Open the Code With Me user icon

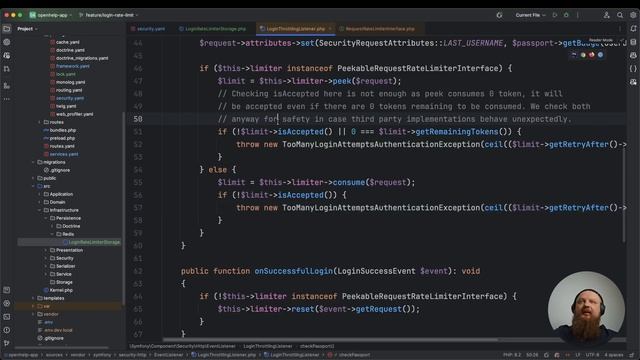[x=607, y=15]
